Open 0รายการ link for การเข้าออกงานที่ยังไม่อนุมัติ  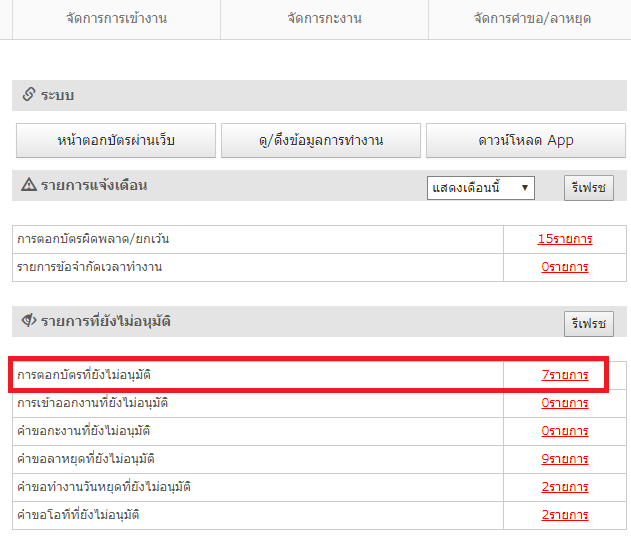click(x=564, y=403)
